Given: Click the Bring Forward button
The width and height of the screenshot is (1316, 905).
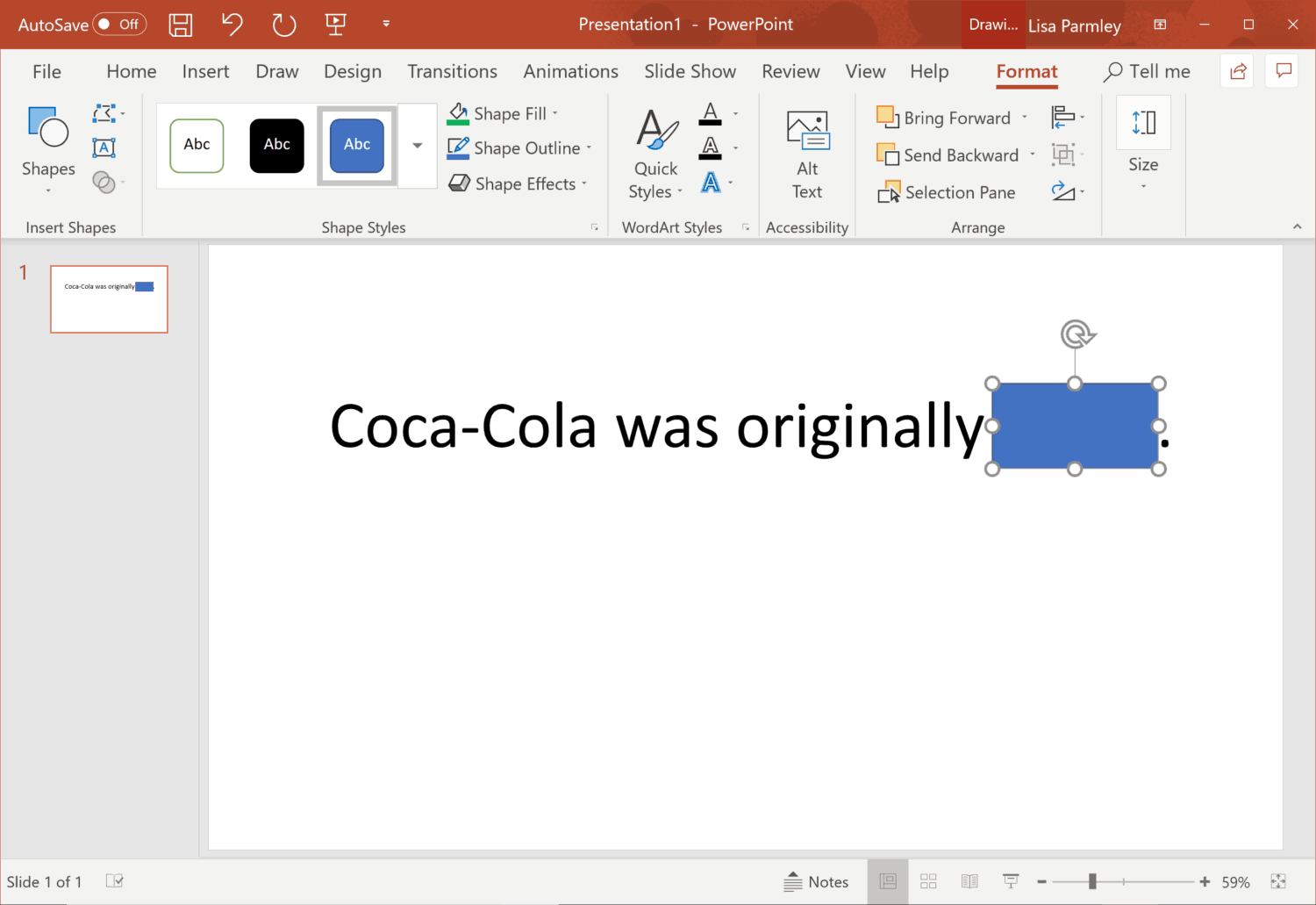Looking at the screenshot, I should pos(944,118).
